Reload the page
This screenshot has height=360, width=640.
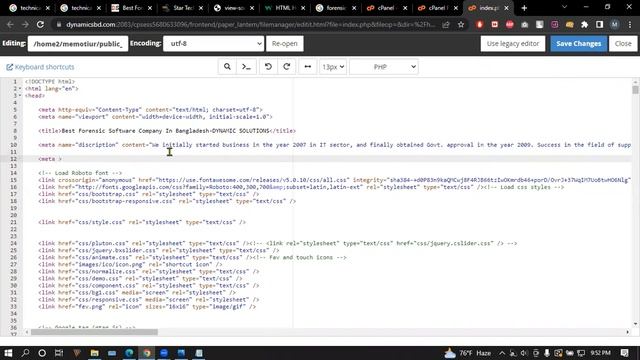[40, 24]
